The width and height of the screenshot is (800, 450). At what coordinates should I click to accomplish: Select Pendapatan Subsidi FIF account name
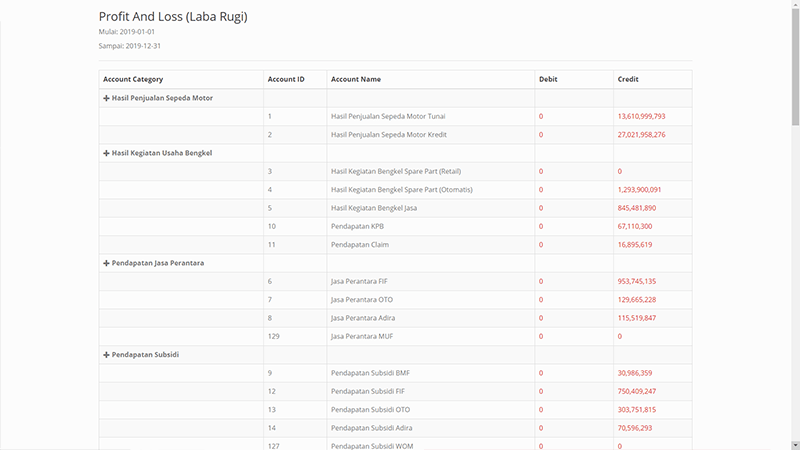point(368,391)
